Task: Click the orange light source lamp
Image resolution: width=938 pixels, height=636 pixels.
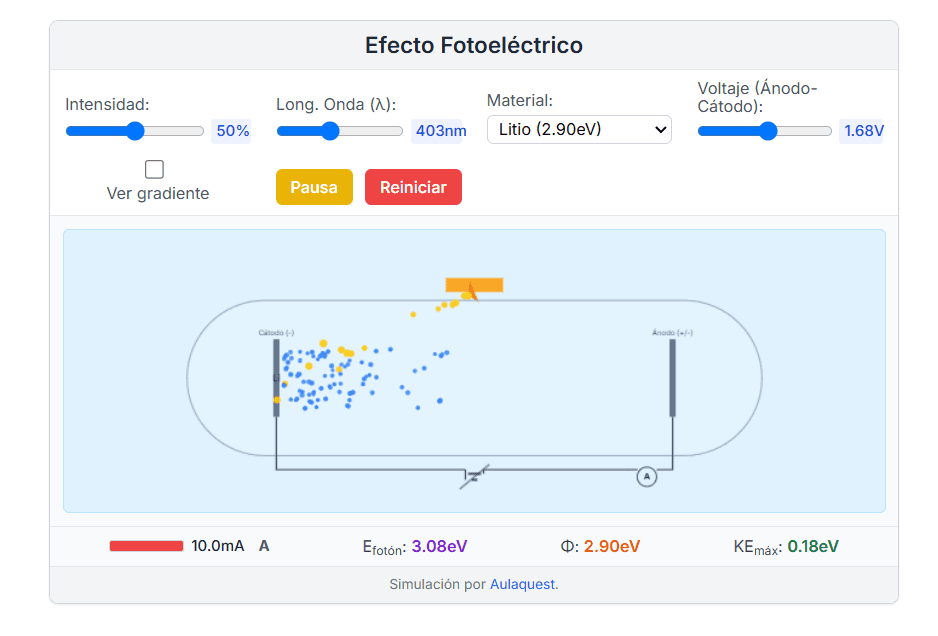Action: point(474,285)
